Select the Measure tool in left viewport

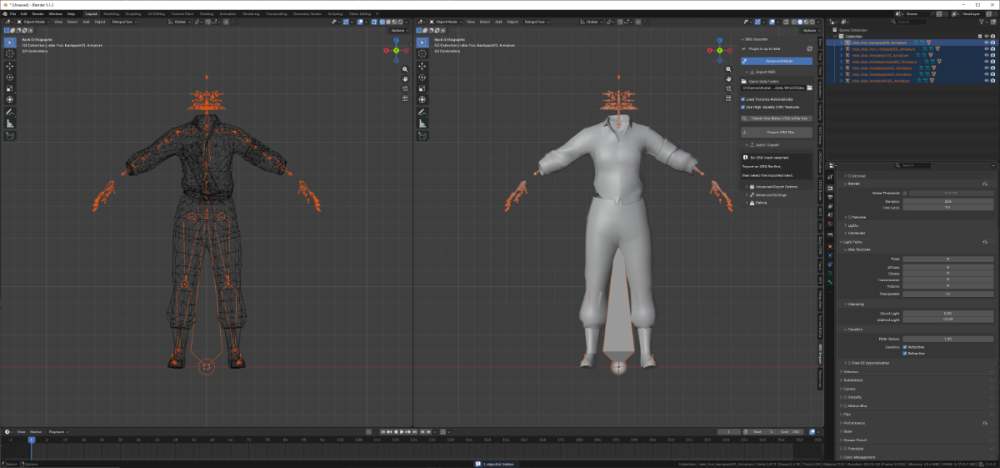[10, 124]
